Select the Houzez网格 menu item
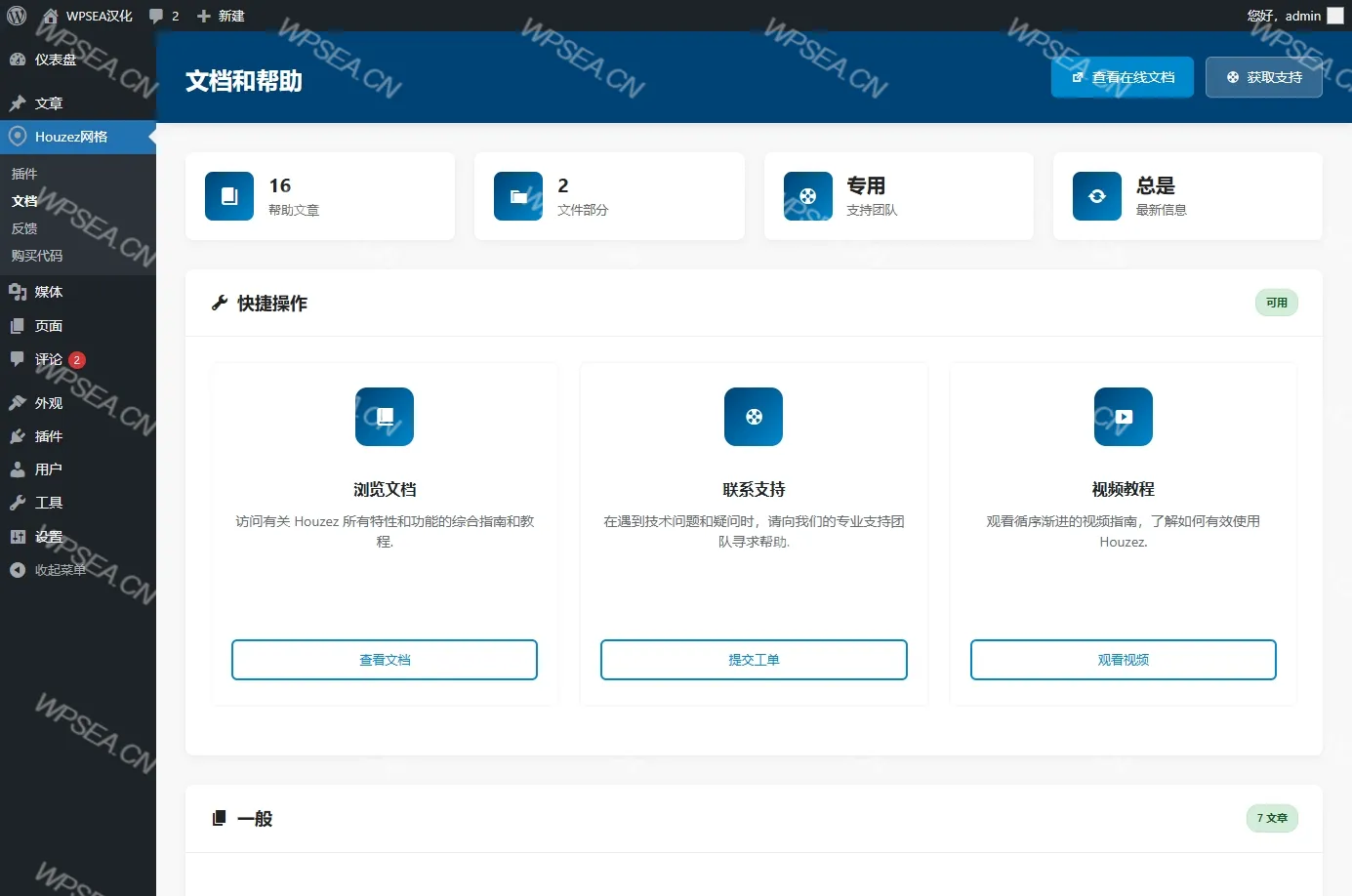 click(78, 137)
